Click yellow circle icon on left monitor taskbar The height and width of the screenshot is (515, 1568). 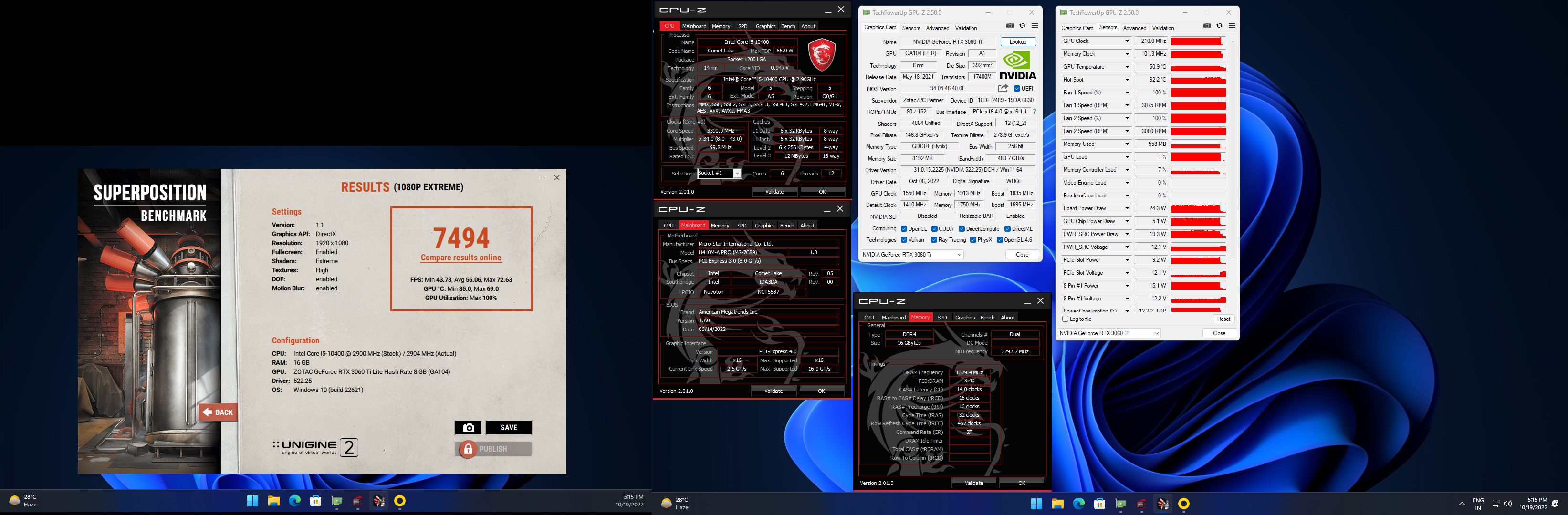point(400,501)
